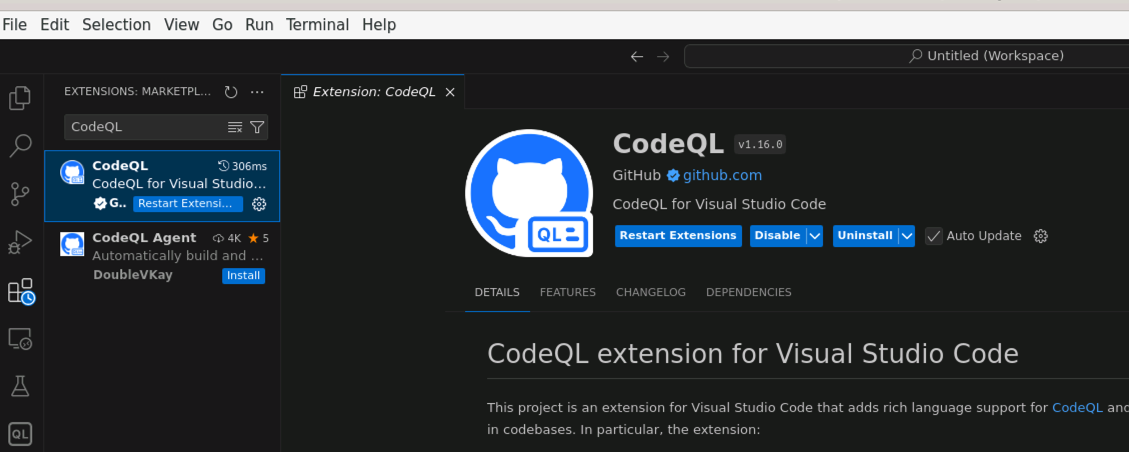Open the Go menu
The height and width of the screenshot is (452, 1129).
pos(222,25)
